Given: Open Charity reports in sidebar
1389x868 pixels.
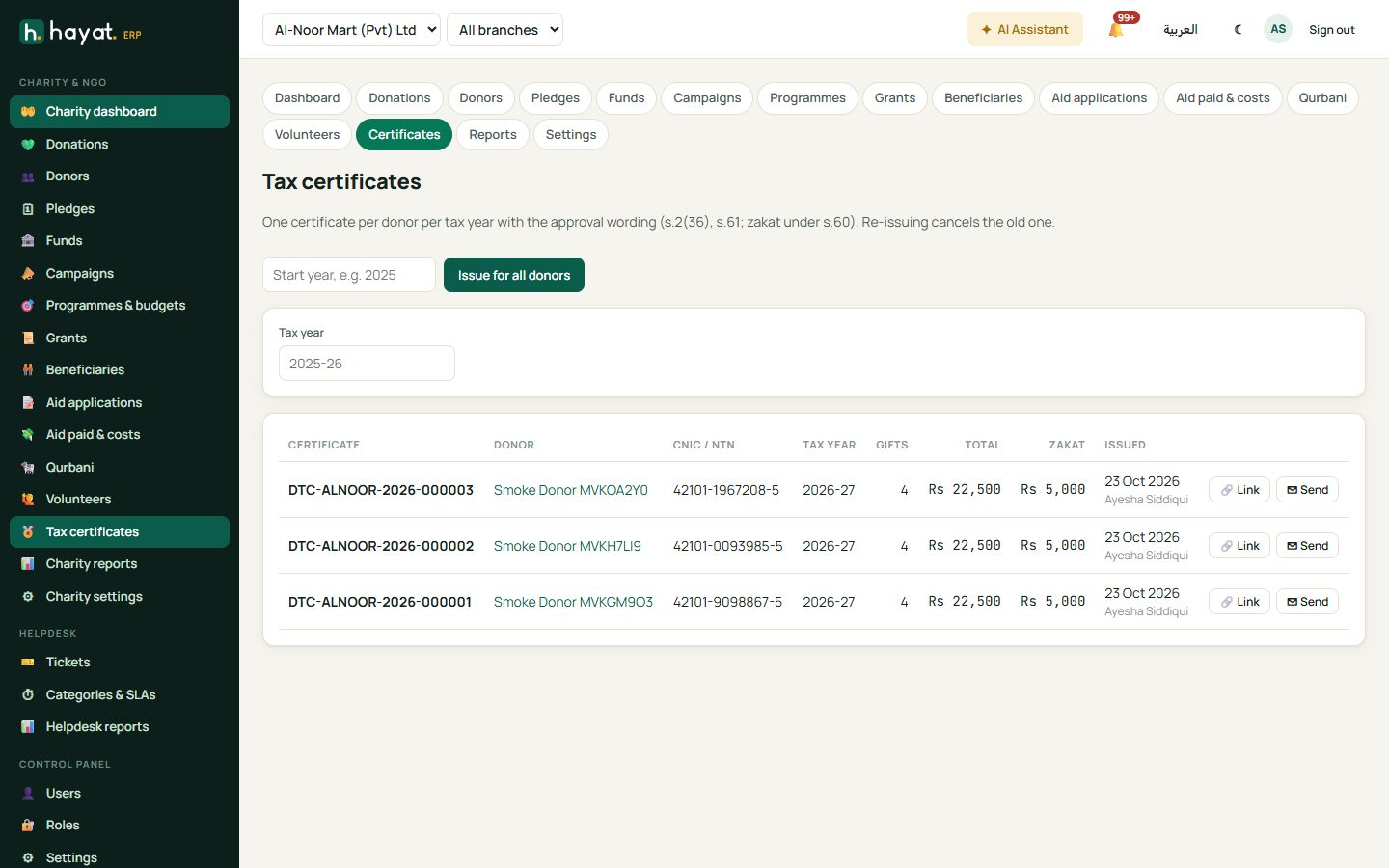Looking at the screenshot, I should point(120,564).
